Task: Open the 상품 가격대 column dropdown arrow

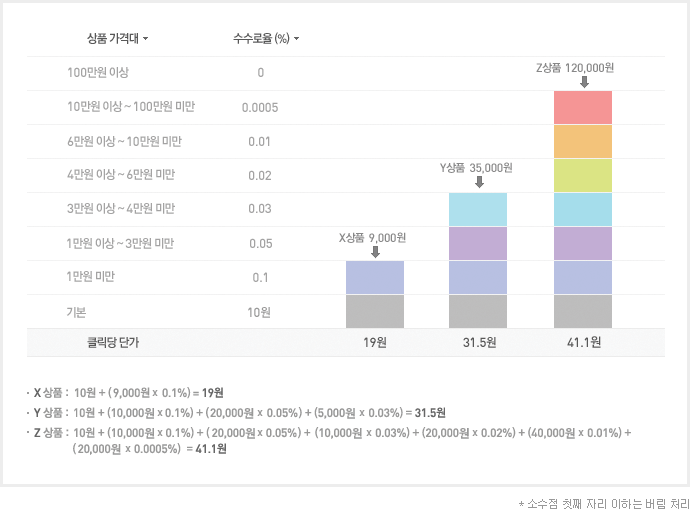Action: 146,40
